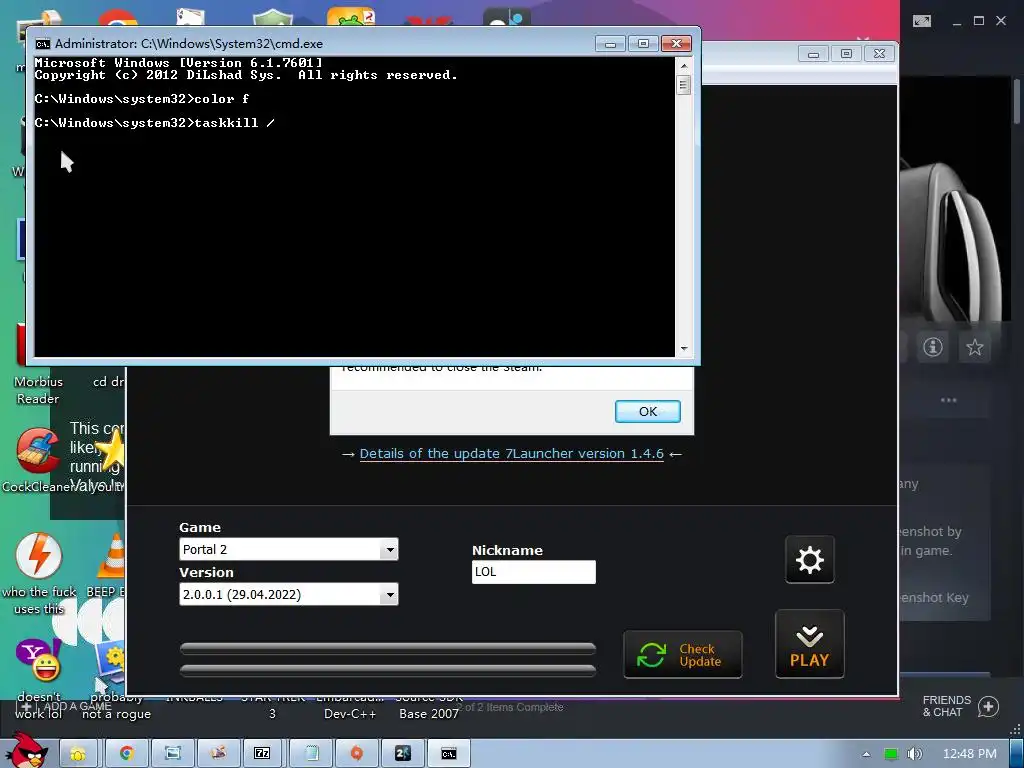Open the yellow folder taskbar icon
Viewport: 1024px width, 768px height.
78,754
